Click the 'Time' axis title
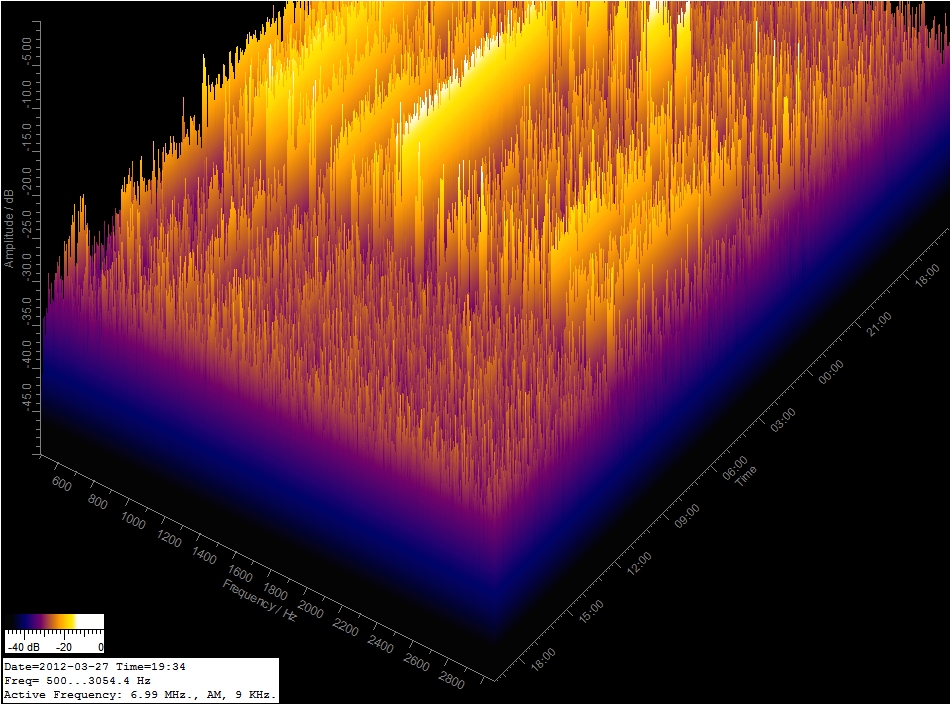 tap(746, 475)
